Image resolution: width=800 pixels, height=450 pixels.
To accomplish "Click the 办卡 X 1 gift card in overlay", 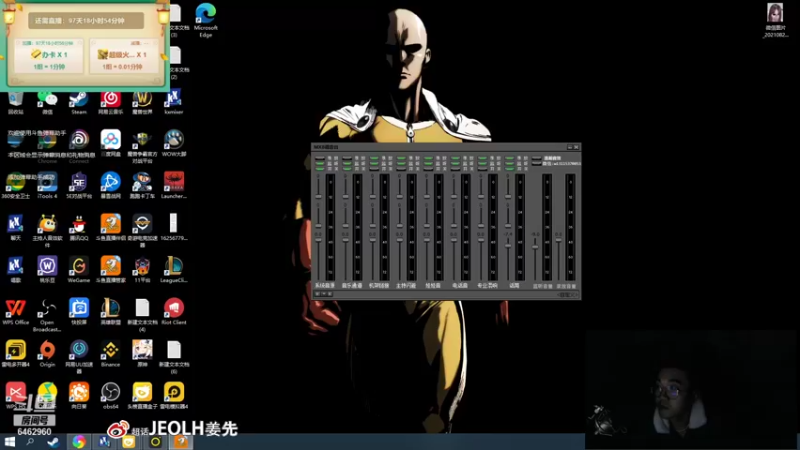I will pyautogui.click(x=49, y=56).
